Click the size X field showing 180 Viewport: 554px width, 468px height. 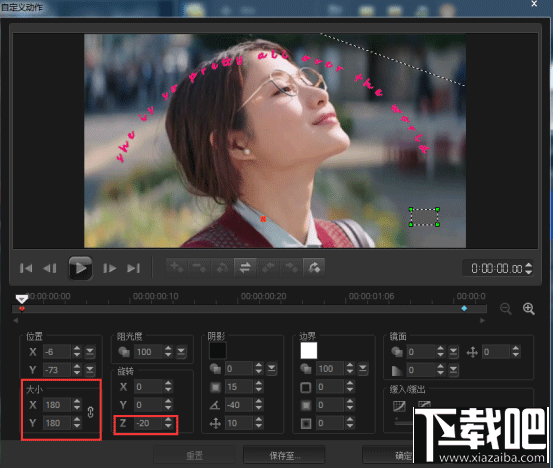[x=57, y=405]
